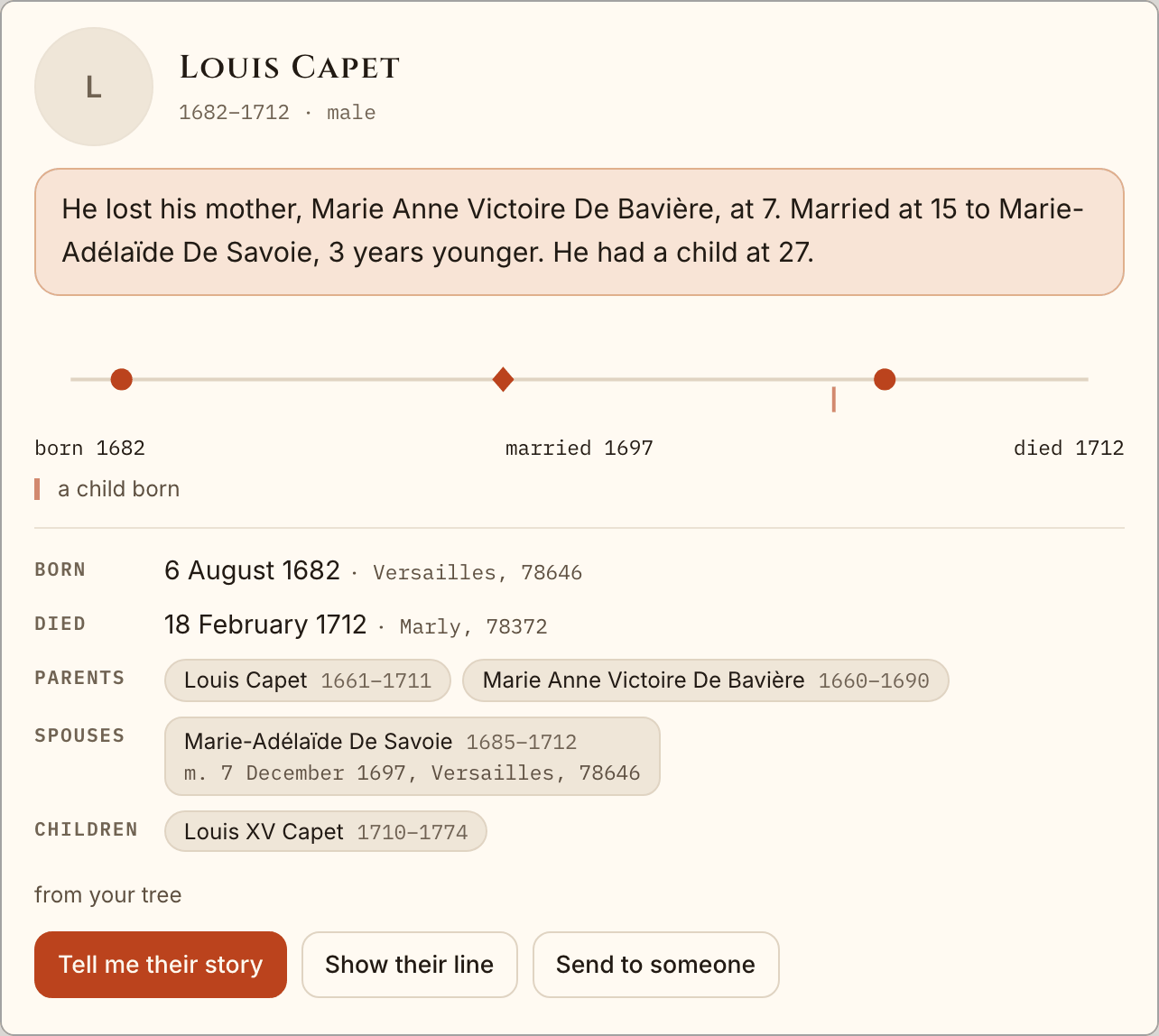Open Marie Anne Victoire De Bavière parent chip

[x=706, y=680]
